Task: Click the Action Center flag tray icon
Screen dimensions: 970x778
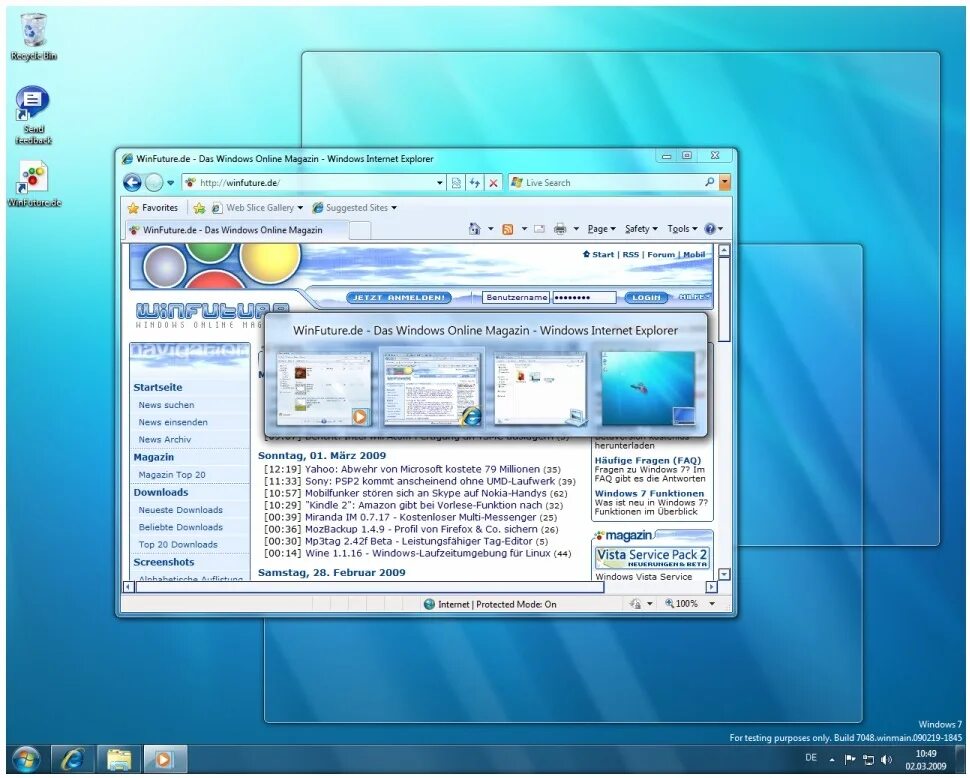Action: click(850, 759)
